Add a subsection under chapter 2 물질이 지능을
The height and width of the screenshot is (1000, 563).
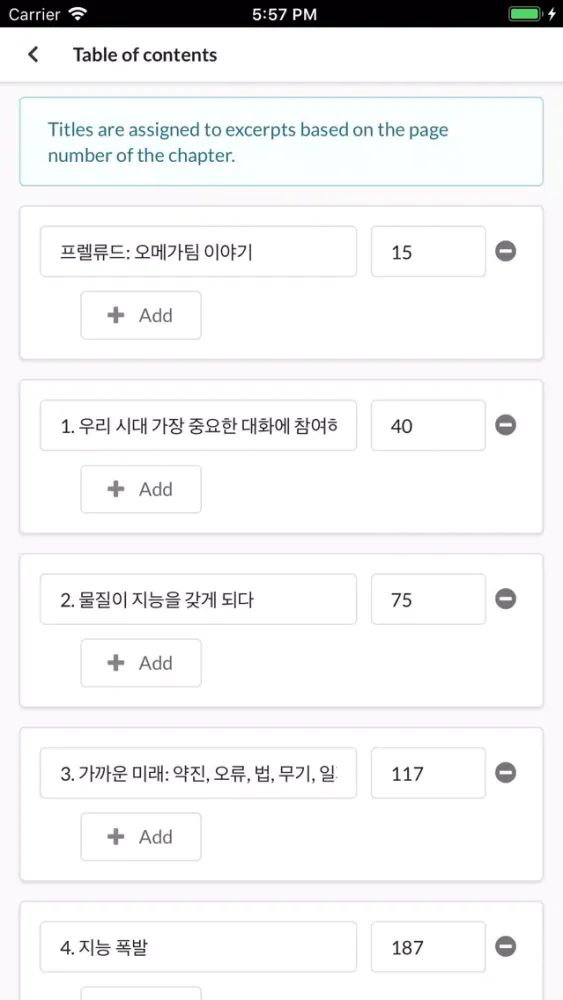141,663
